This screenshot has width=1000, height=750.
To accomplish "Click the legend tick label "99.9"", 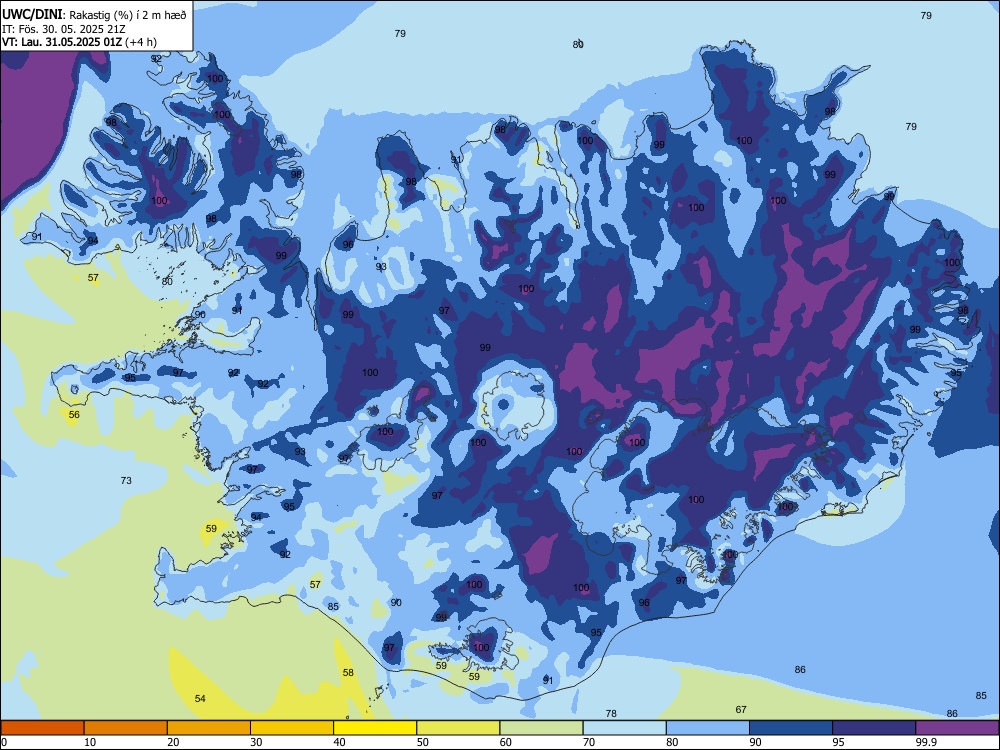I will (x=925, y=742).
